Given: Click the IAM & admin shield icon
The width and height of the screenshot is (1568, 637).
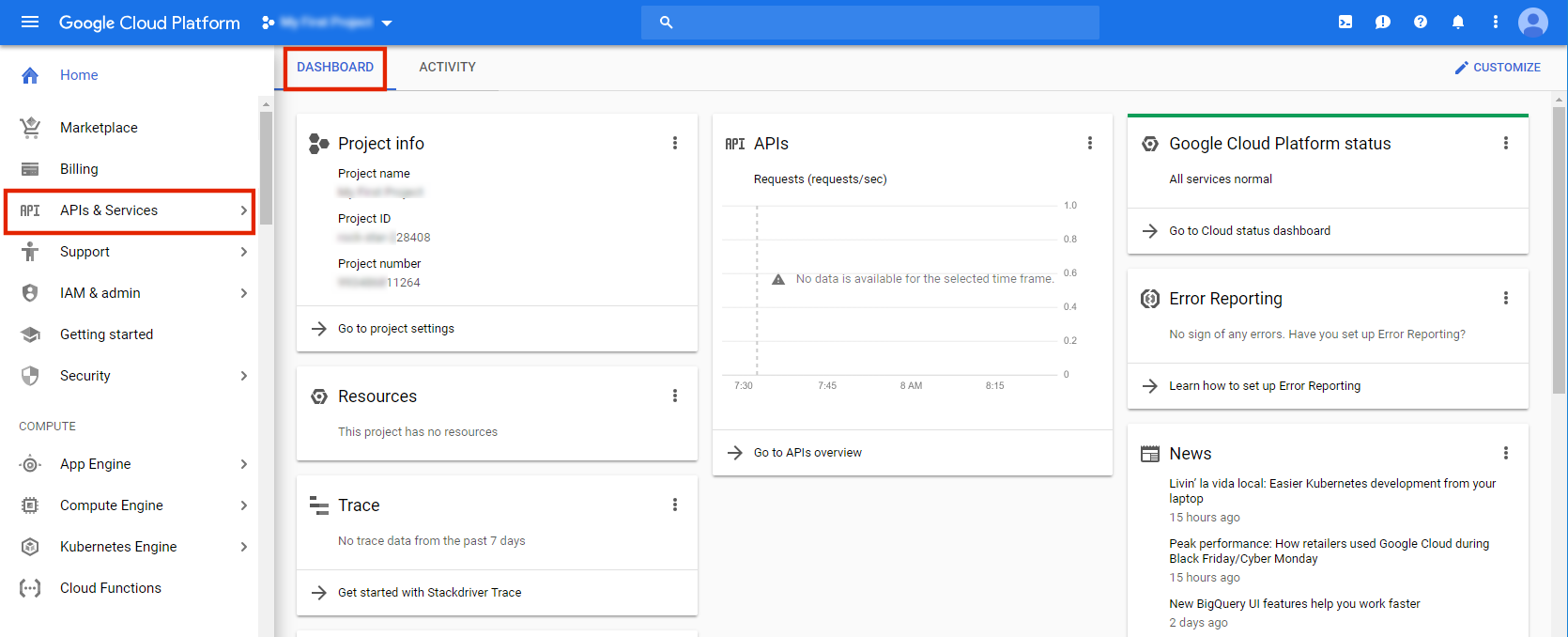Looking at the screenshot, I should coord(30,293).
